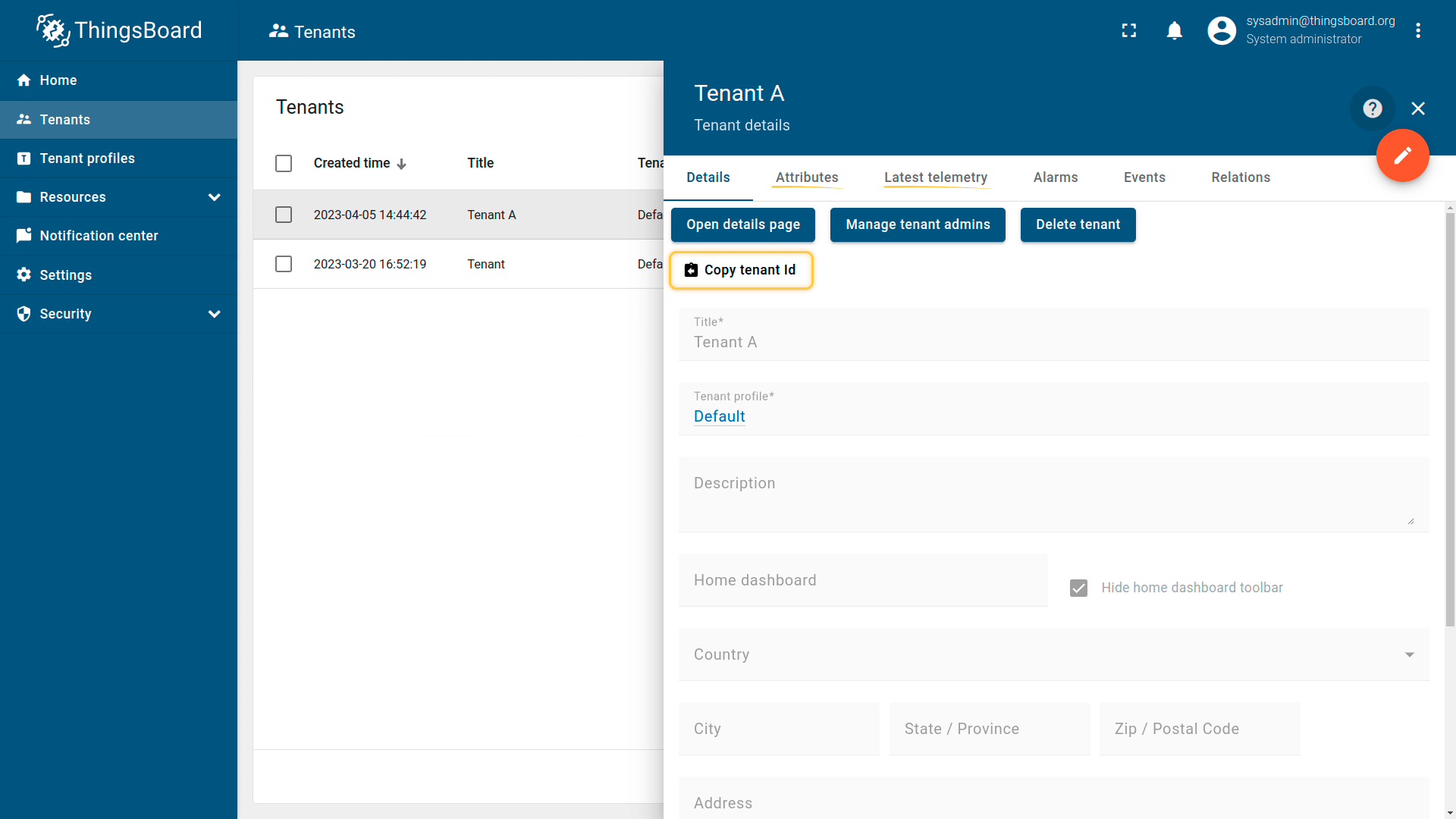Open the three-dot user menu
Image resolution: width=1456 pixels, height=819 pixels.
(x=1417, y=30)
